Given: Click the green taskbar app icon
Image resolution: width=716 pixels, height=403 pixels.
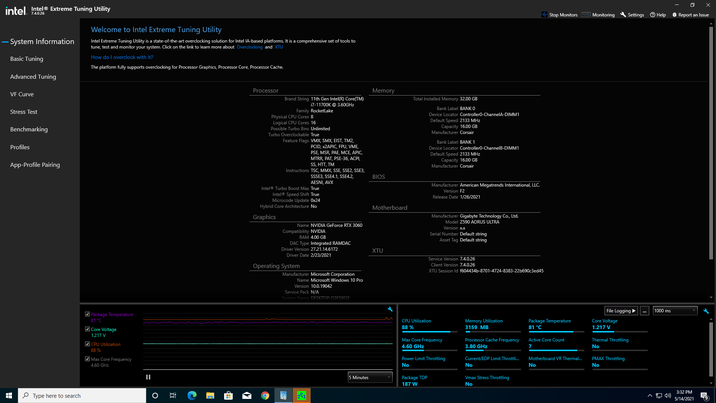Looking at the screenshot, I should tap(301, 395).
